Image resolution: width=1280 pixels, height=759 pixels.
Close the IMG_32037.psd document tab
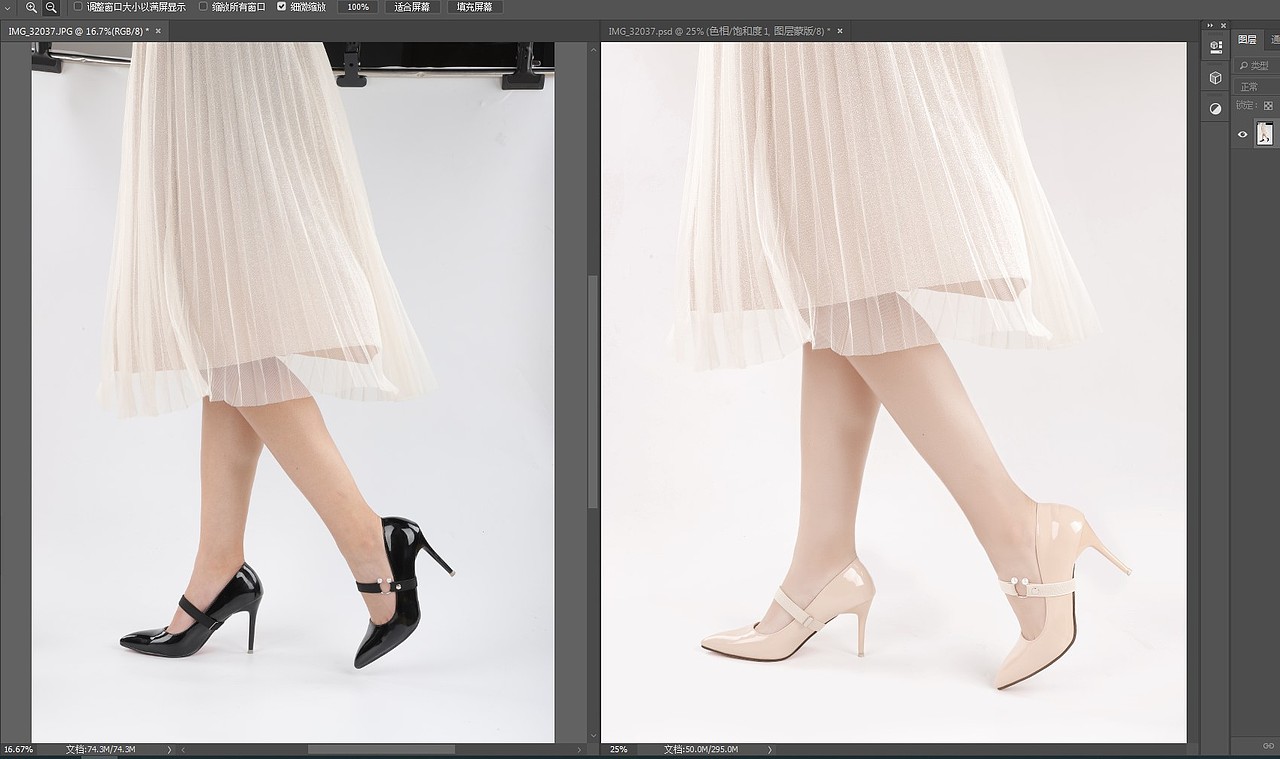(840, 31)
